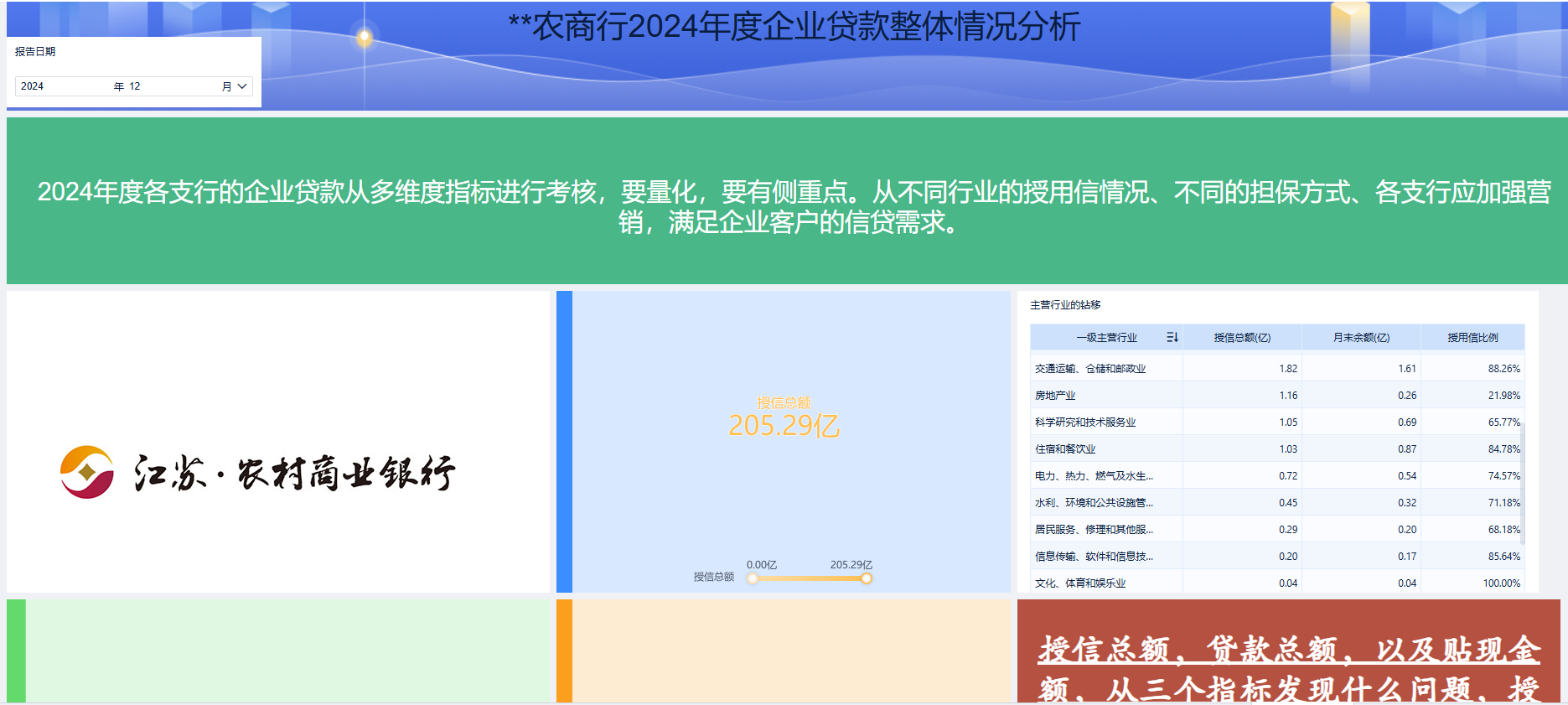Click the 月末余额(亿) column header
Screen dimensions: 1568x705
[1360, 338]
